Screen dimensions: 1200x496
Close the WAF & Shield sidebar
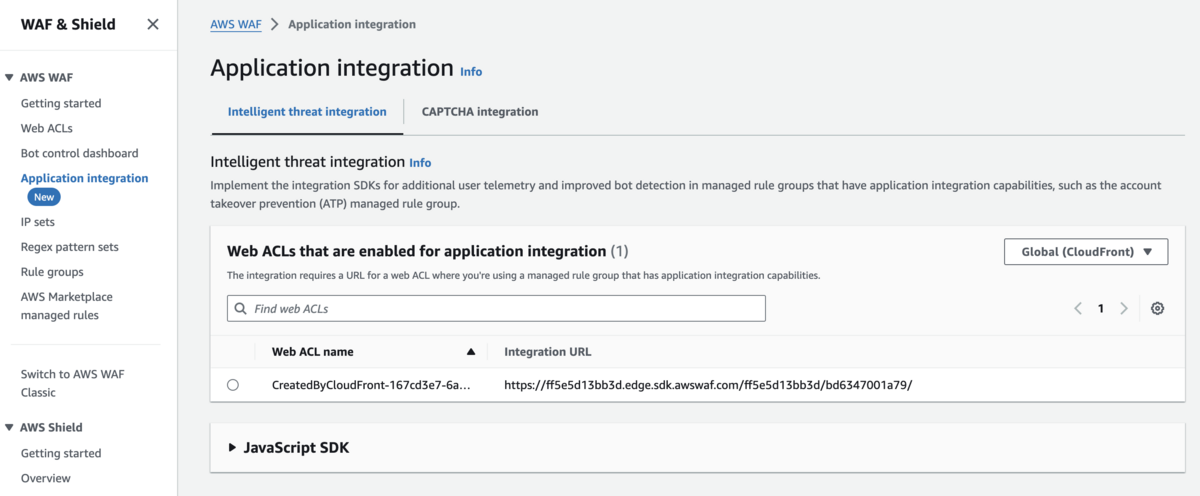click(x=153, y=24)
